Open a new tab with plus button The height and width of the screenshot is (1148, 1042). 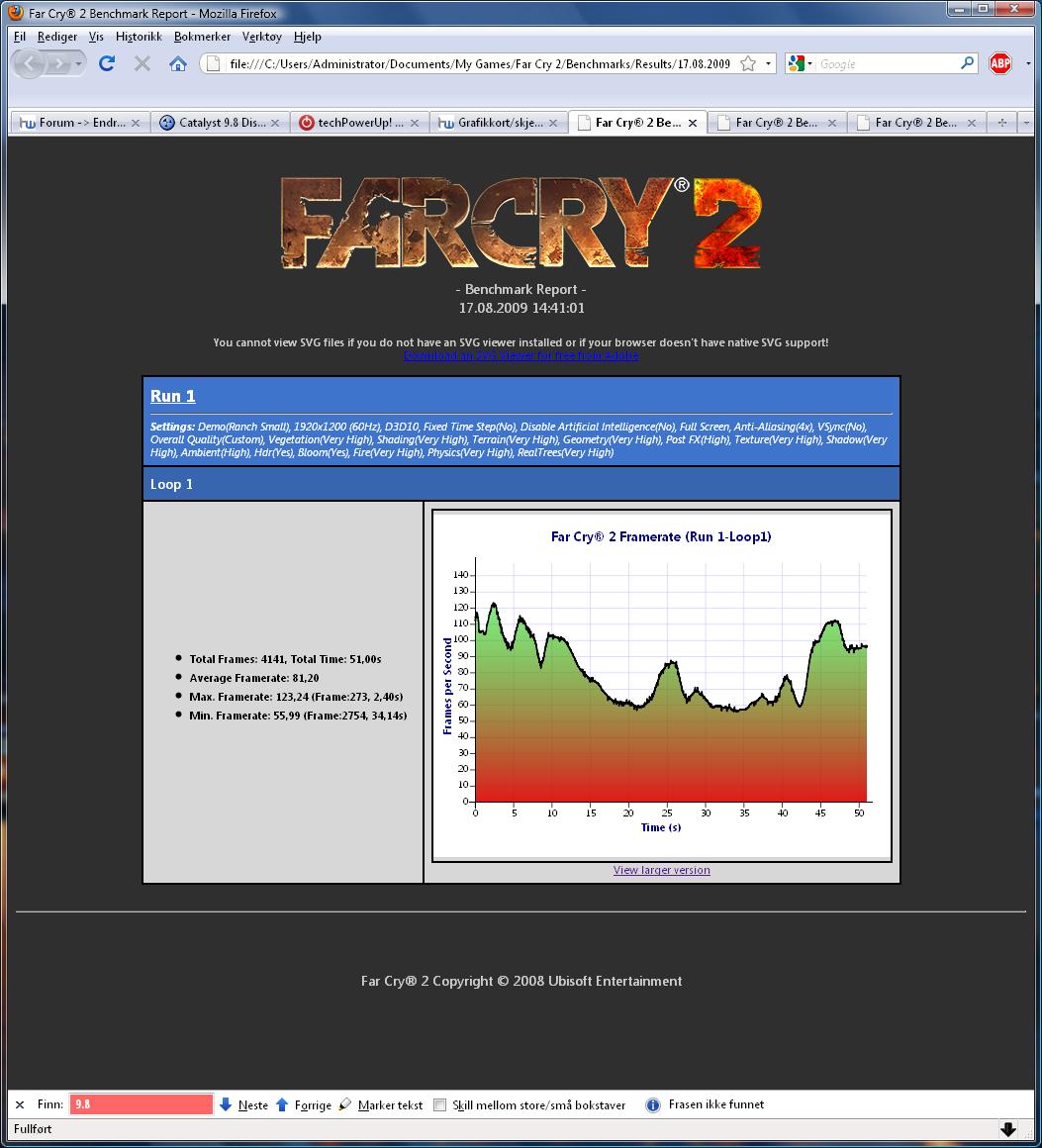[1002, 123]
